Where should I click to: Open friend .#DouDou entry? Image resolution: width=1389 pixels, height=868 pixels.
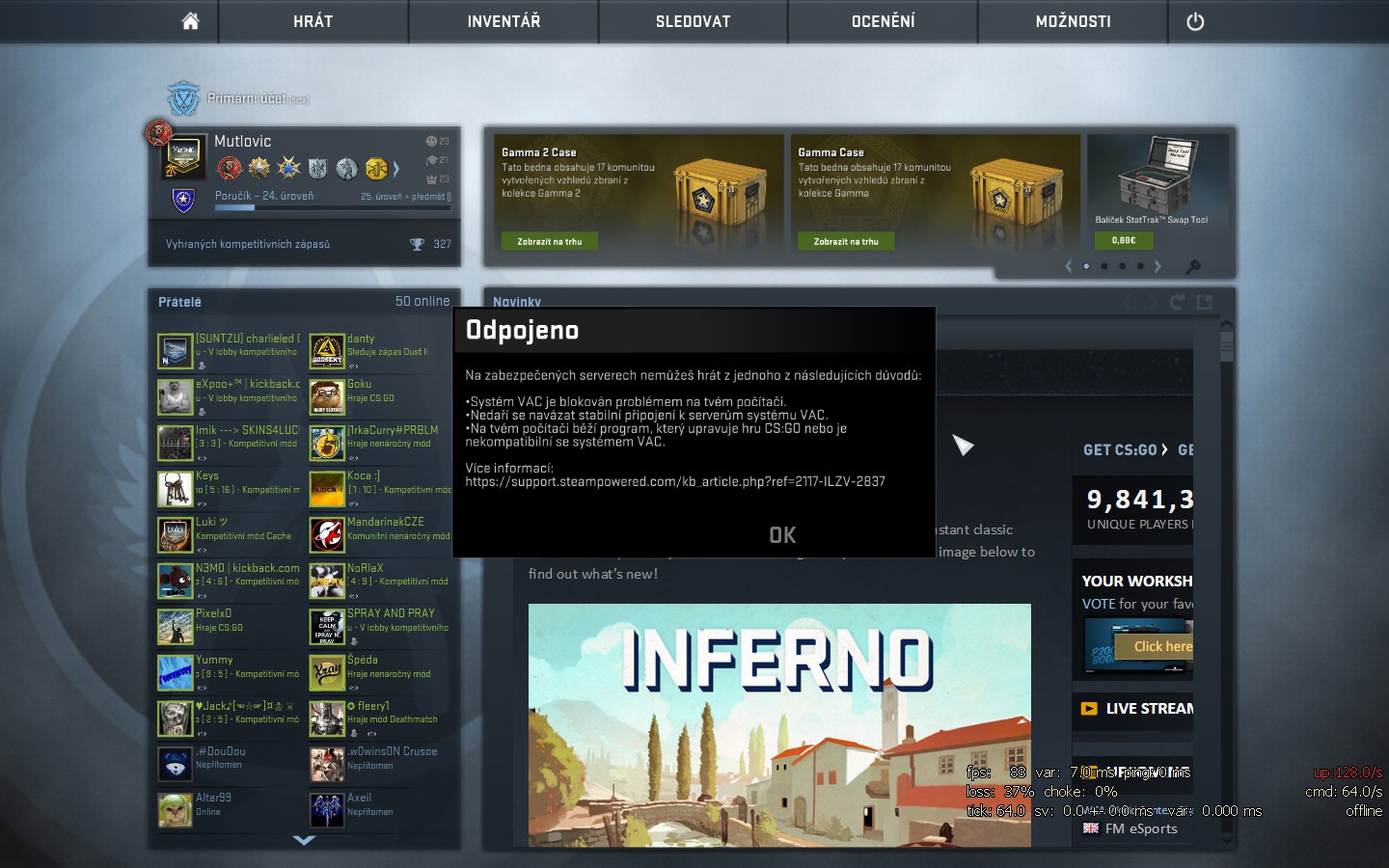230,764
